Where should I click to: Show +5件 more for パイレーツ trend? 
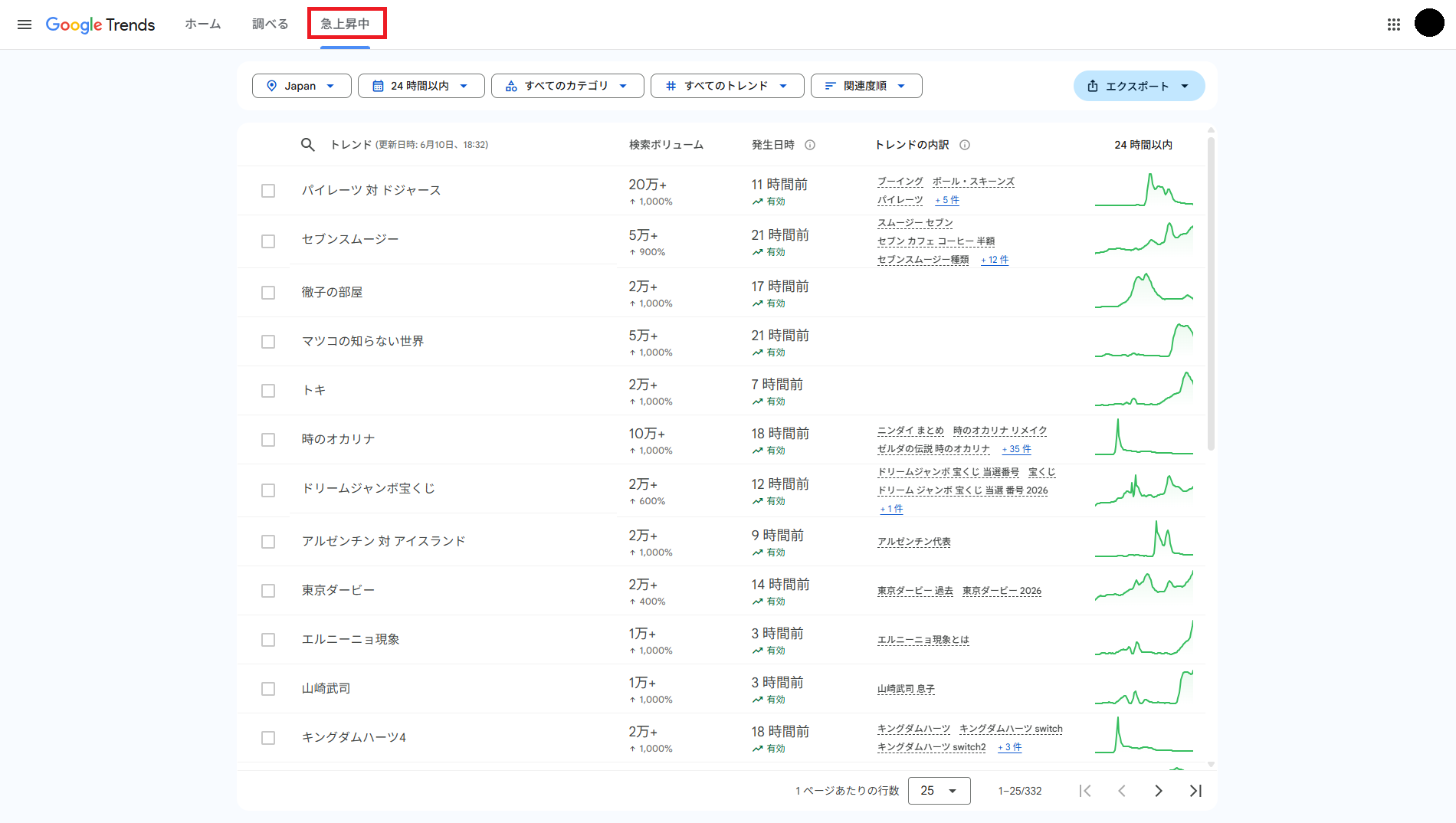(x=947, y=200)
